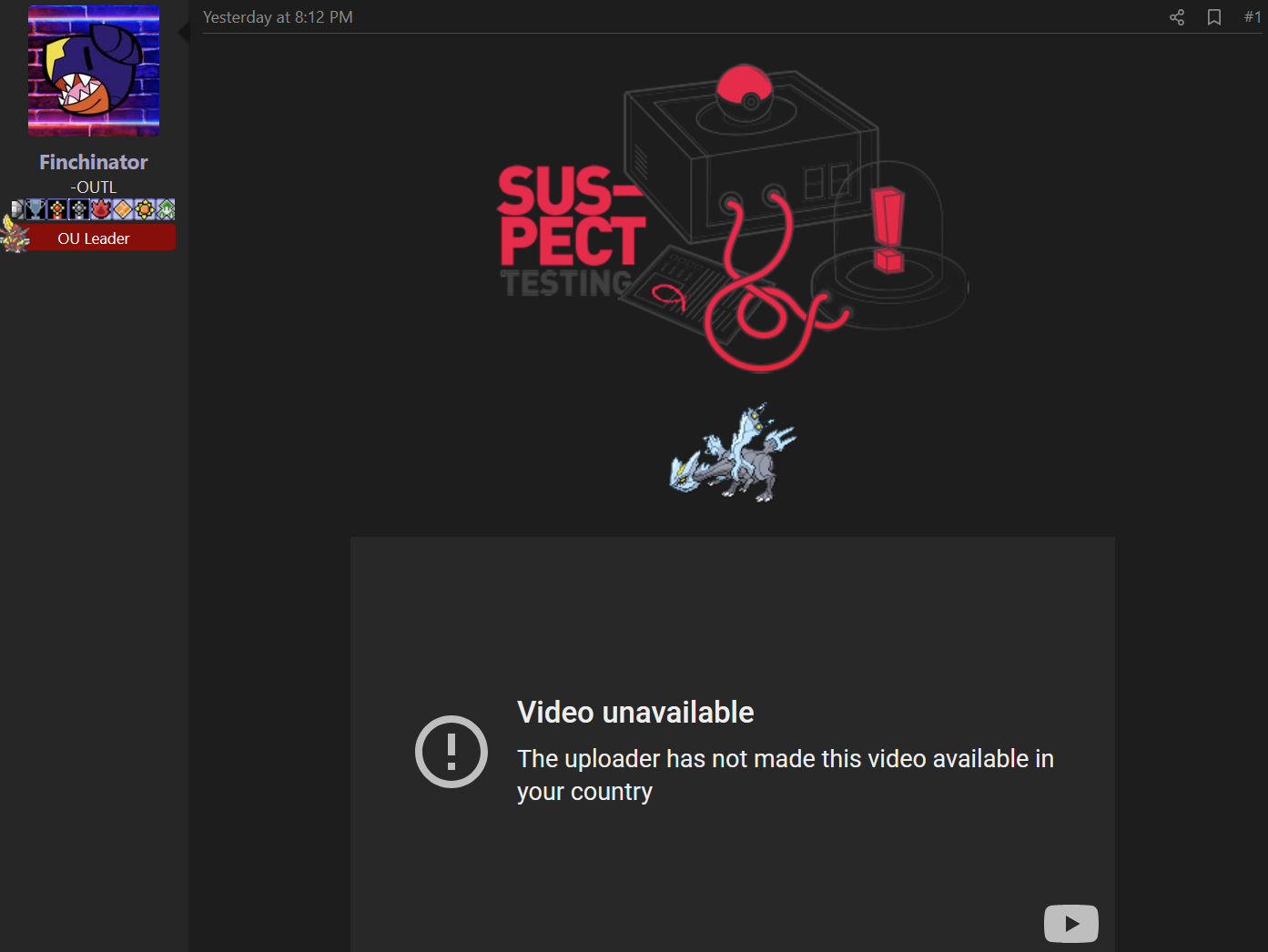Click the YouTube logo on the video
This screenshot has height=952, width=1268.
point(1071,924)
